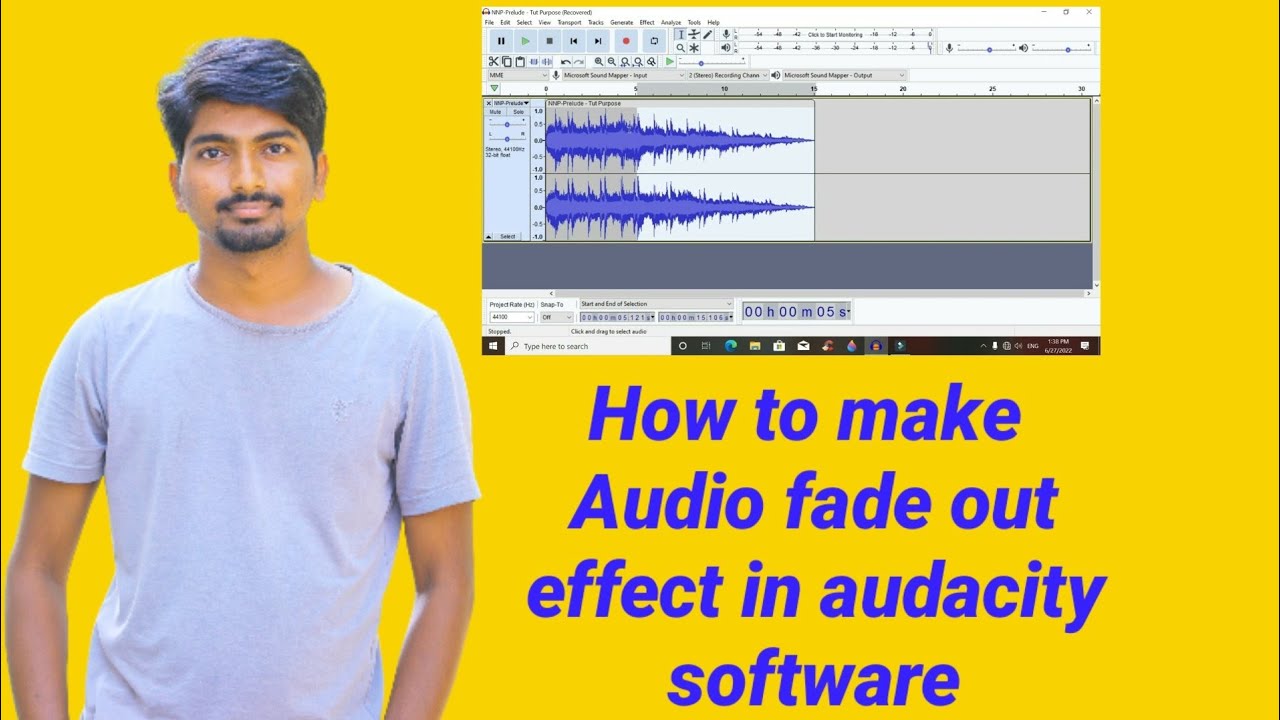
Task: Pause playback with the Pause button
Action: tap(501, 41)
